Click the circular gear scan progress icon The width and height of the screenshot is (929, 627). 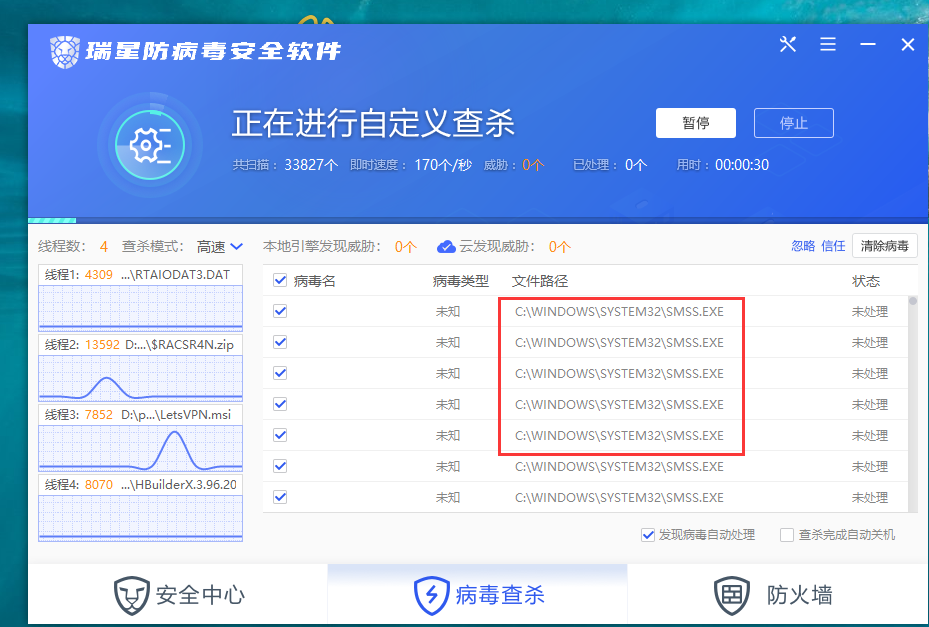[x=150, y=145]
